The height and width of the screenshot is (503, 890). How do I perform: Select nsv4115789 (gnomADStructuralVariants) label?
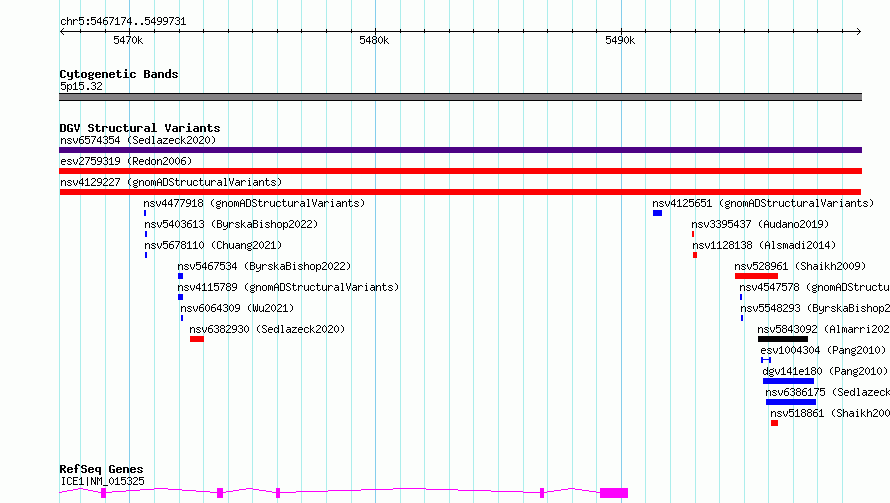pyautogui.click(x=288, y=287)
